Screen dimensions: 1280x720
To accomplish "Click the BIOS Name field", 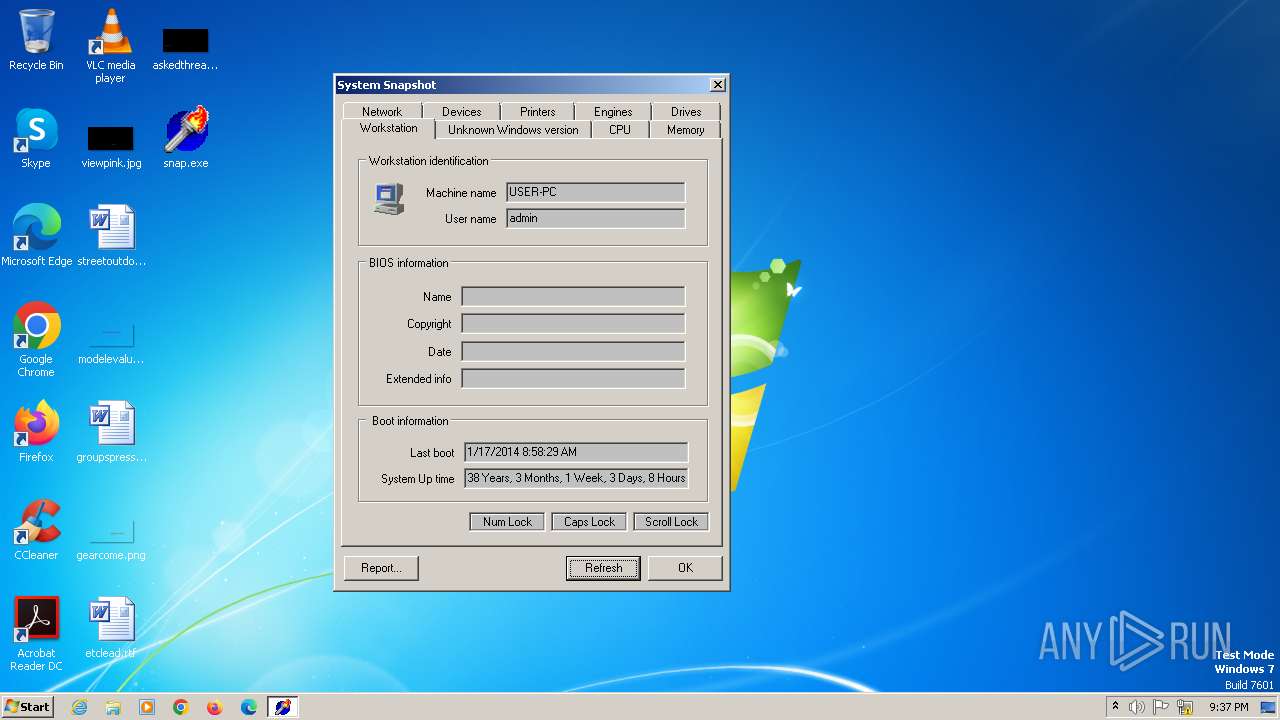I will pos(573,296).
